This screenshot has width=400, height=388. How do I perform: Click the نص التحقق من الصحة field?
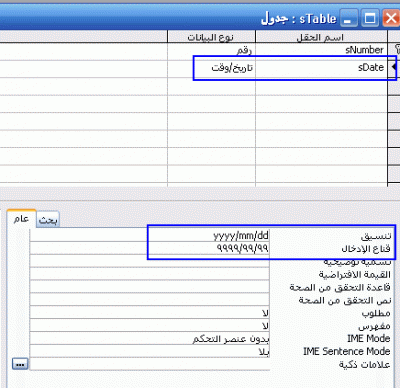pos(149,300)
